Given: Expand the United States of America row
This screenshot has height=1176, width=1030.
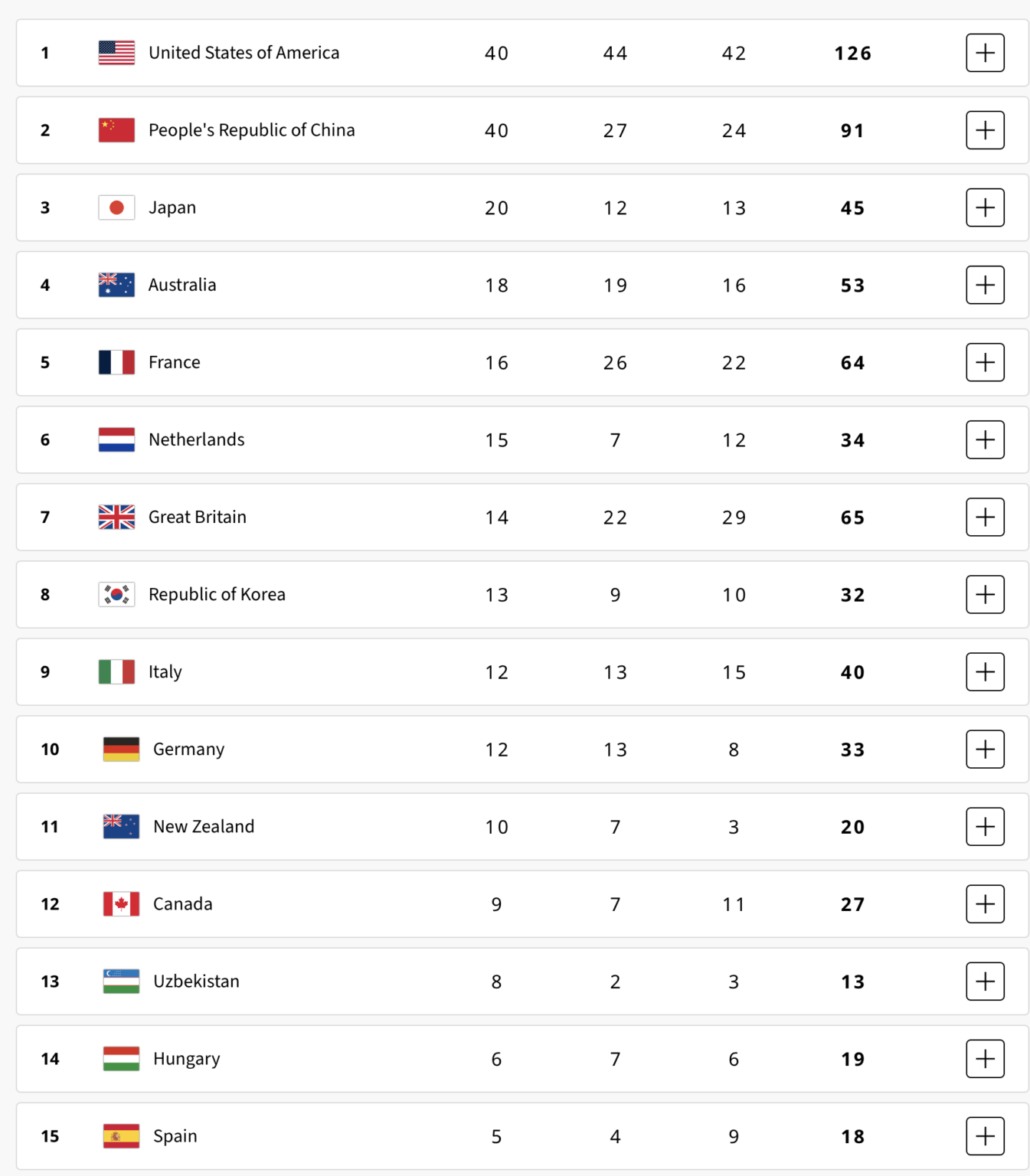Looking at the screenshot, I should (x=985, y=53).
